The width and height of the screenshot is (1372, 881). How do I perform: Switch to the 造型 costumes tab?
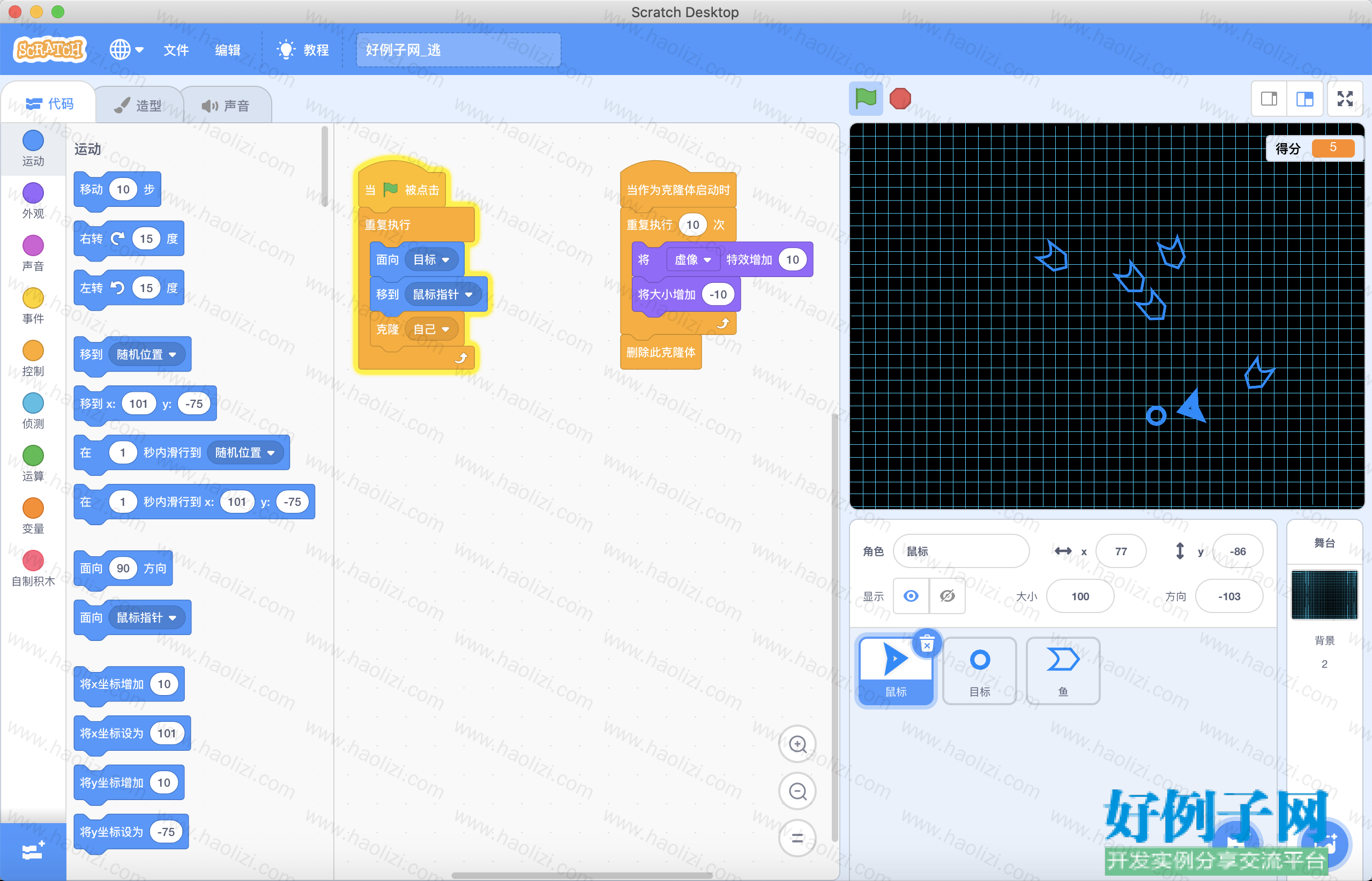click(138, 105)
